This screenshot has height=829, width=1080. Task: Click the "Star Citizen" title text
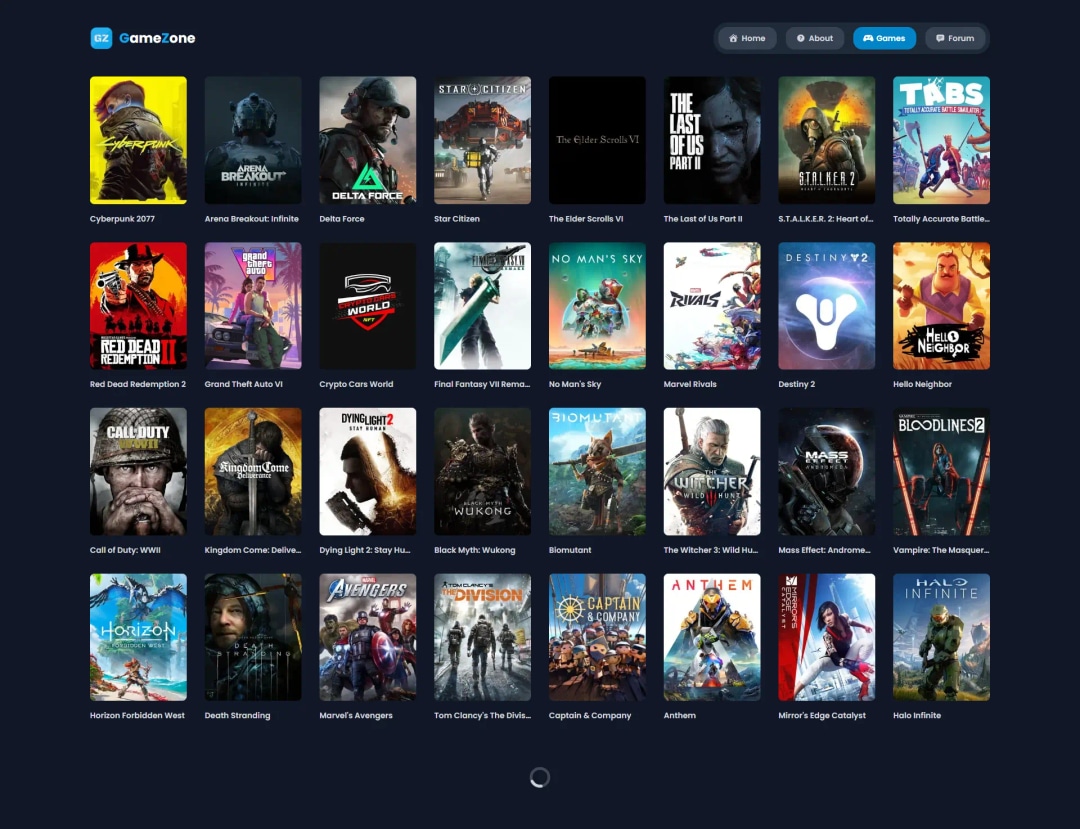pyautogui.click(x=457, y=219)
